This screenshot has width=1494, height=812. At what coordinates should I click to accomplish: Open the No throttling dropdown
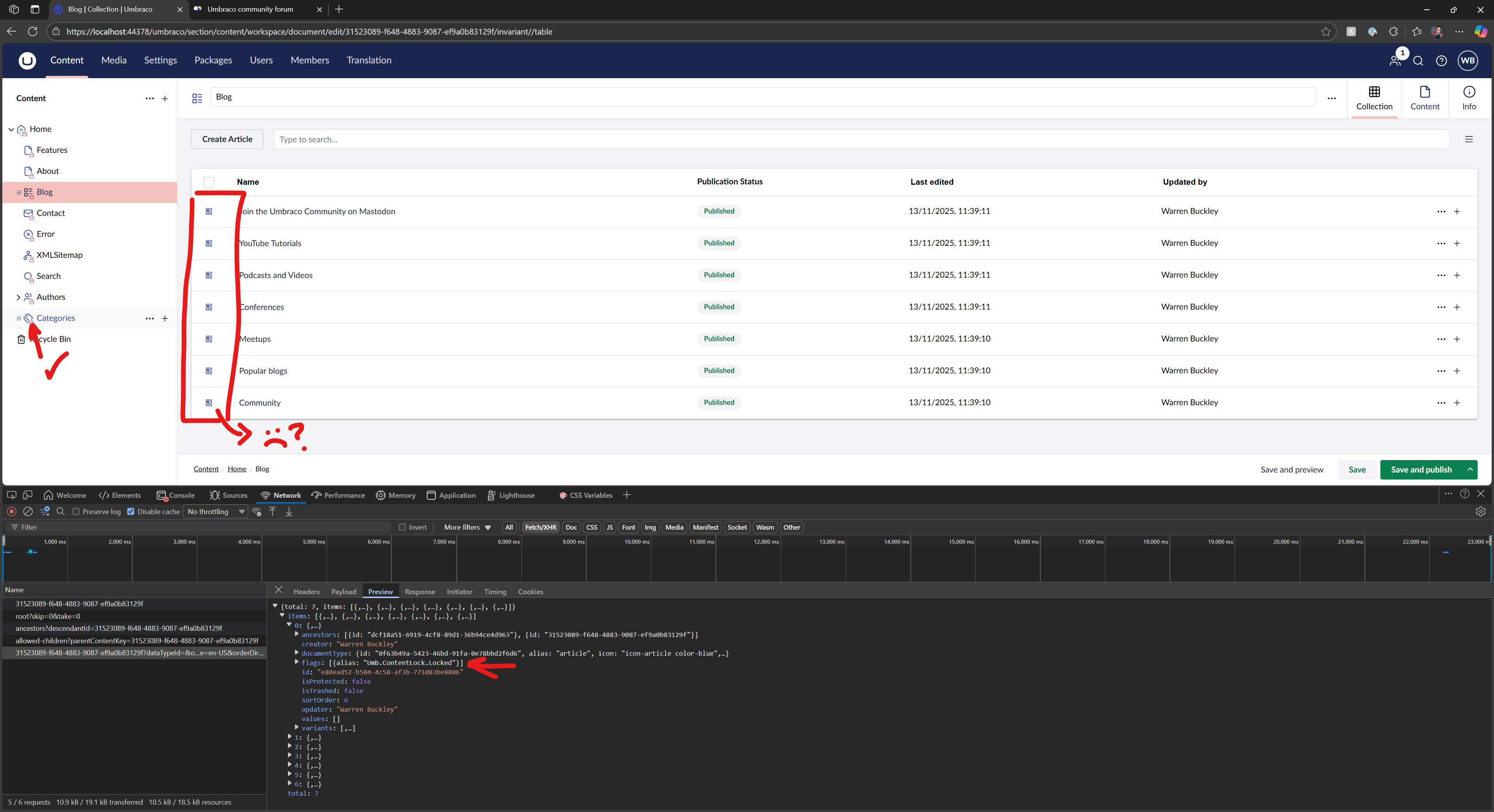tap(216, 511)
